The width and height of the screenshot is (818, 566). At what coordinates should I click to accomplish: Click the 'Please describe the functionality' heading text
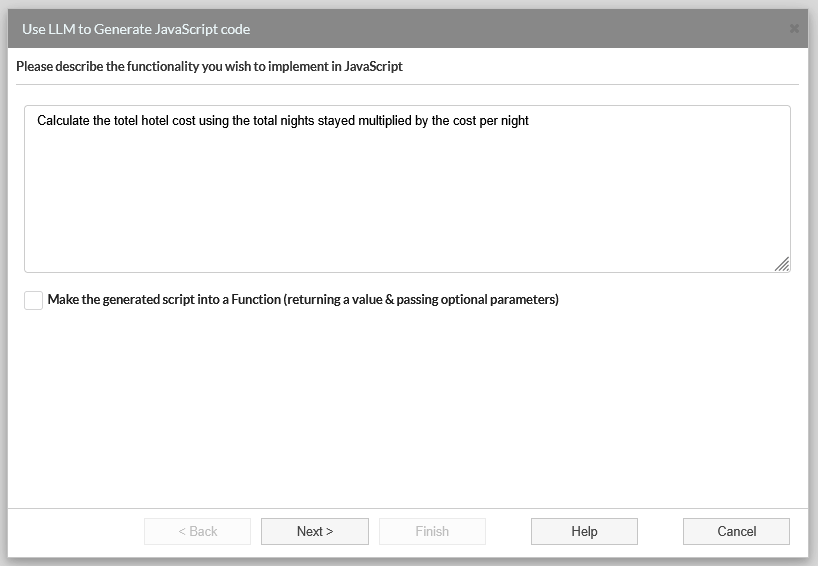[x=209, y=66]
